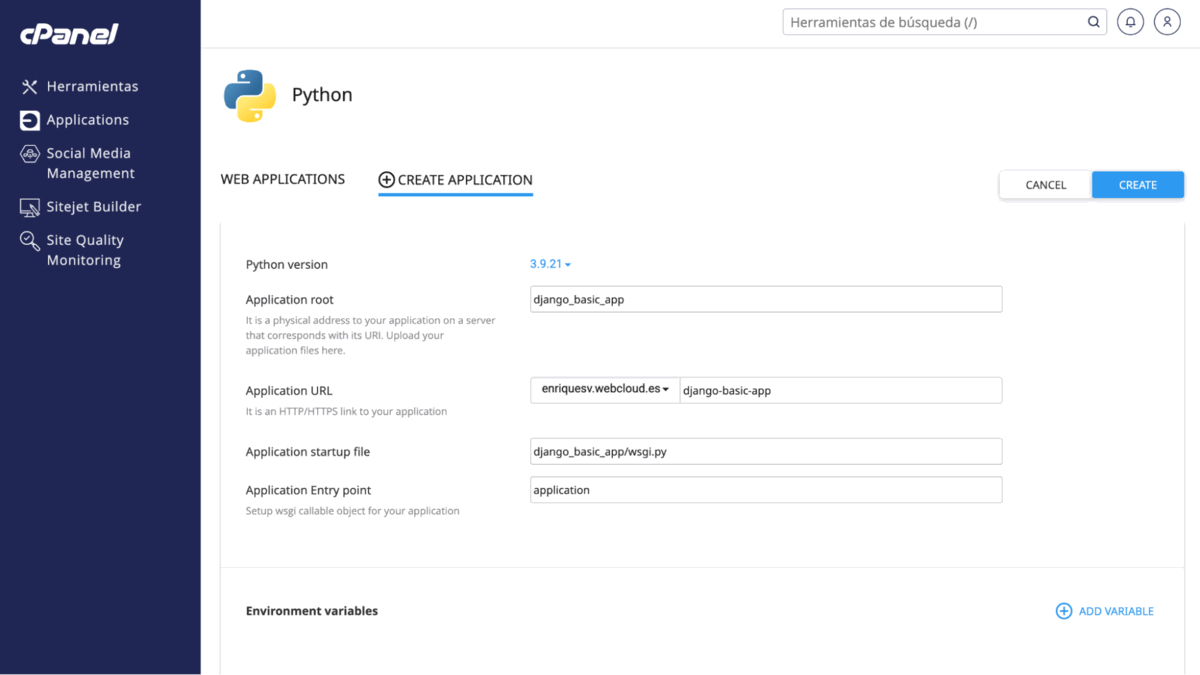
Task: Click the Site Quality Monitoring magnifier icon
Action: [29, 241]
